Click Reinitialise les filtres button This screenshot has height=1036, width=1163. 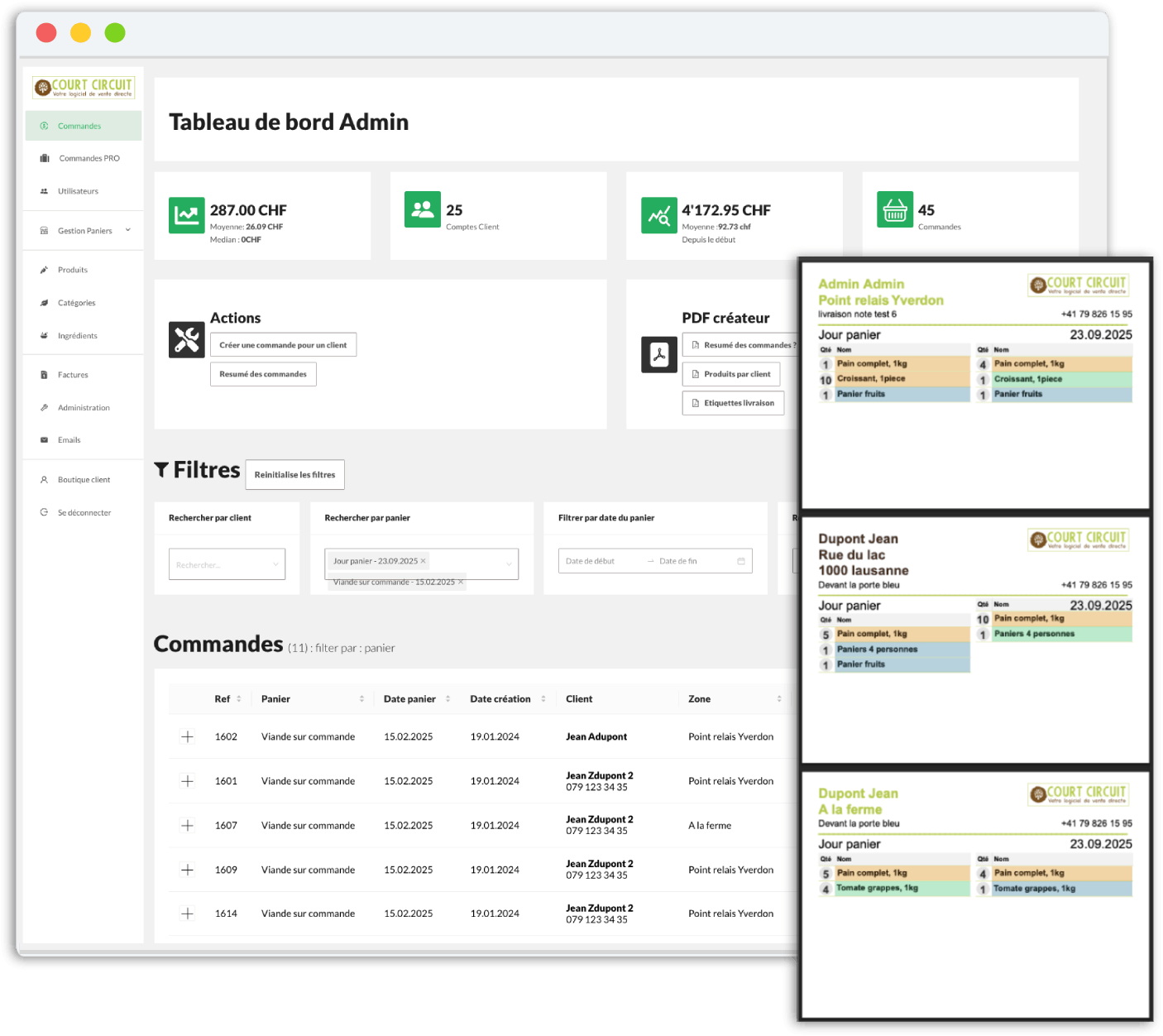294,475
